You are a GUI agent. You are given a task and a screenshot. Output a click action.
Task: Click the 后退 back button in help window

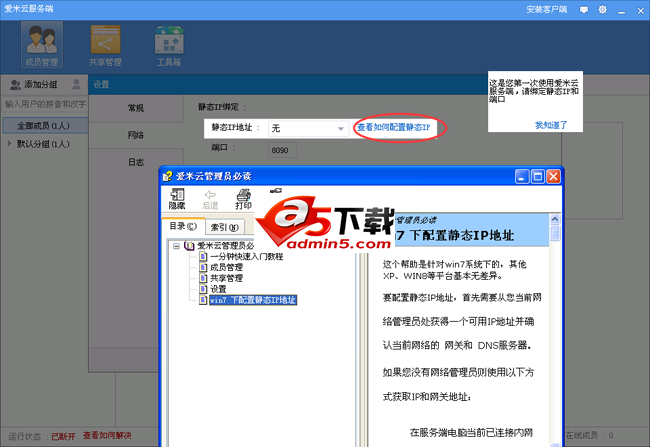(210, 199)
